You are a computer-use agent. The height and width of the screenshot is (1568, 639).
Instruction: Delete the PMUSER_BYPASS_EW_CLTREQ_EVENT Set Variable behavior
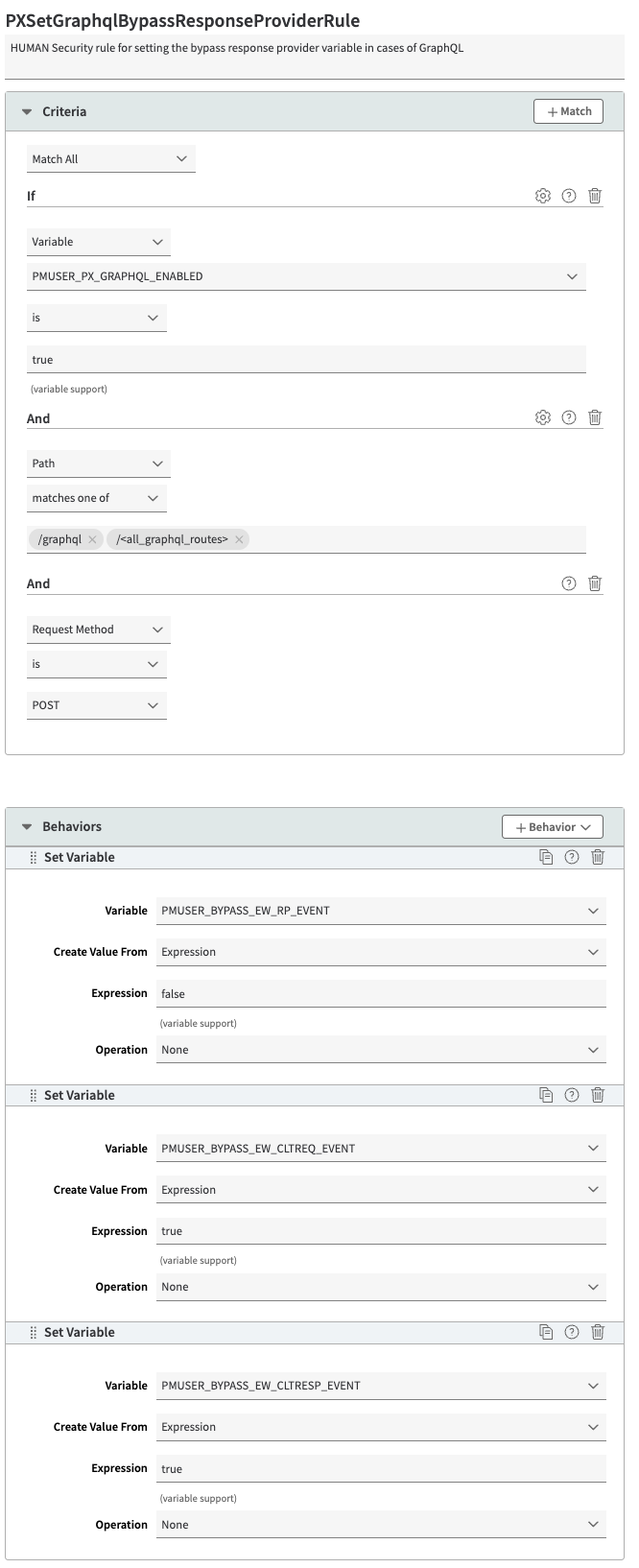click(598, 1095)
